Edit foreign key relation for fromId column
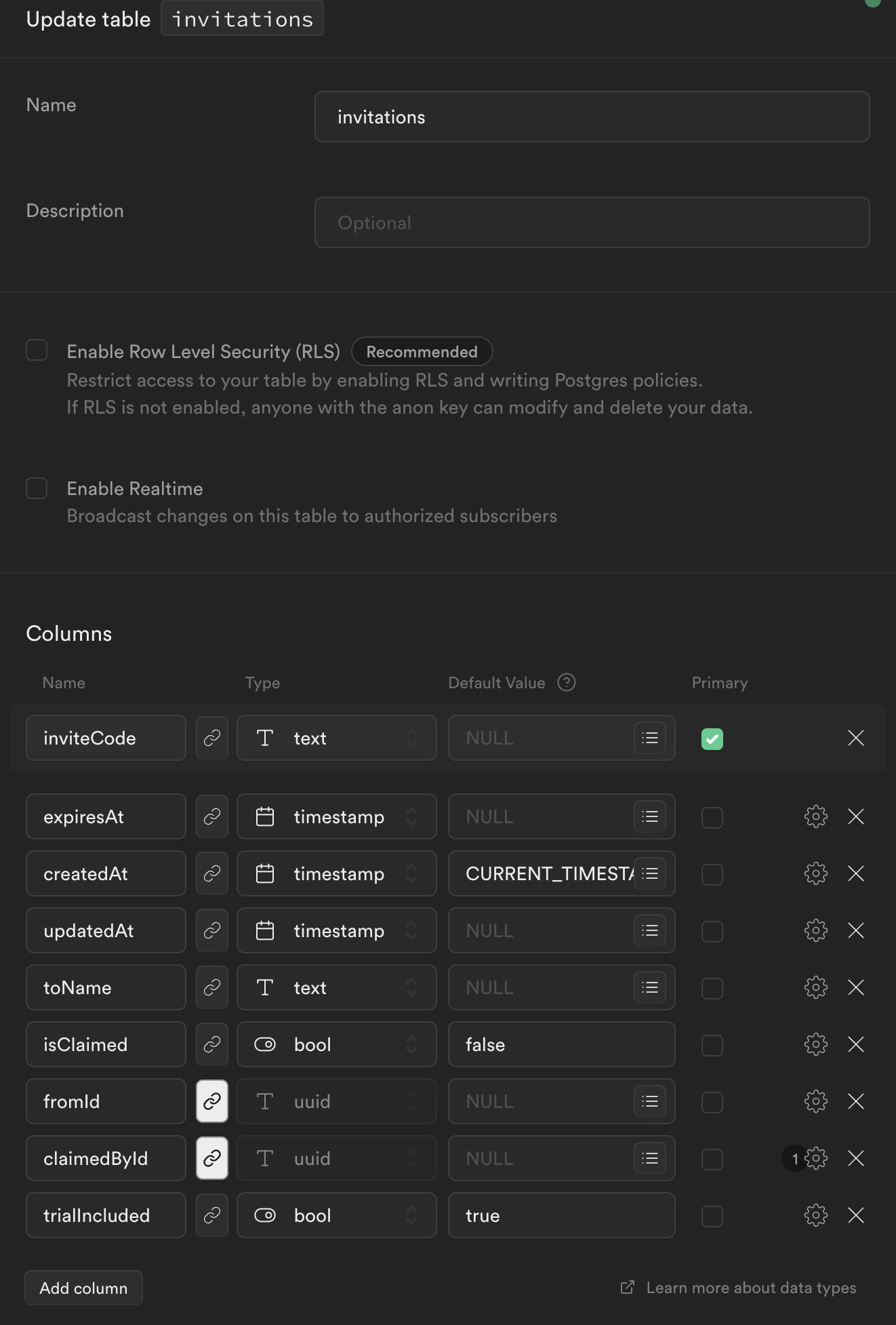Screen dimensions: 896x1325 pyautogui.click(x=212, y=1101)
